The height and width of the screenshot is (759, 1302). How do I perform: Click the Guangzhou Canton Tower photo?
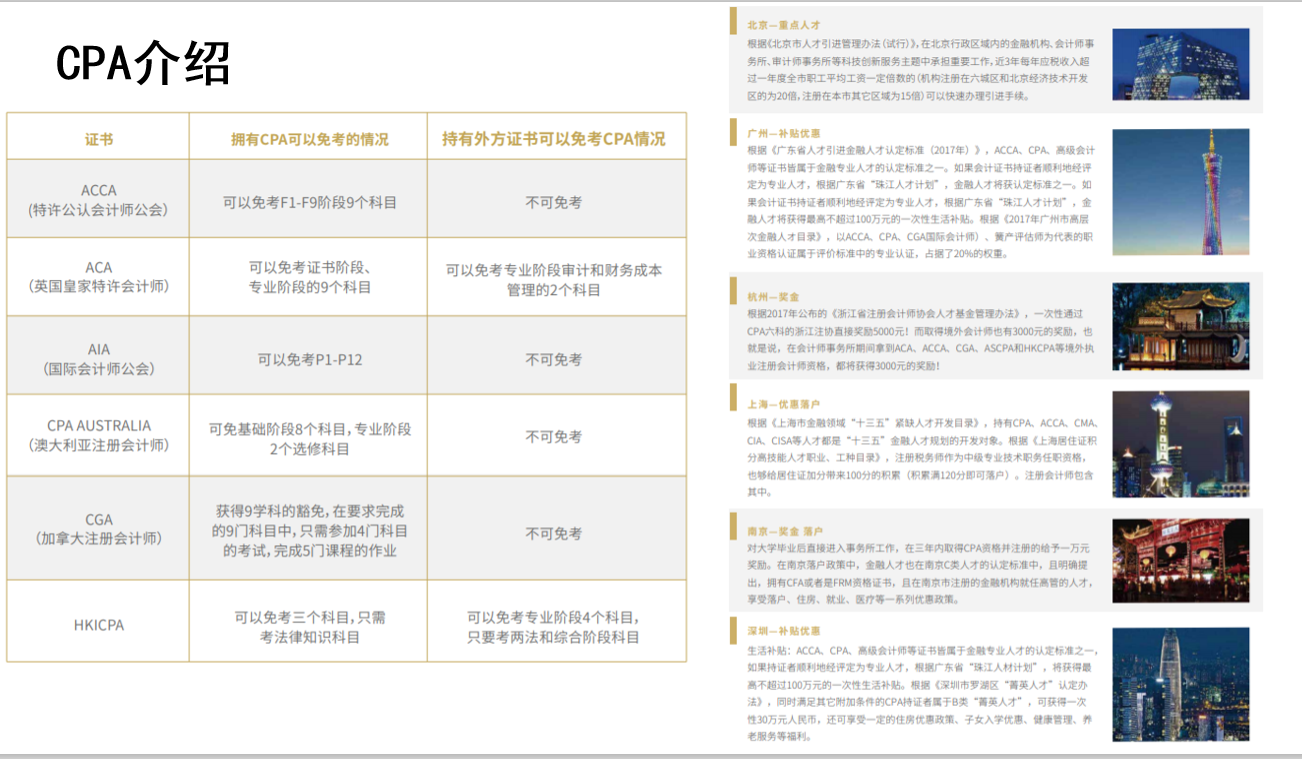point(1180,190)
